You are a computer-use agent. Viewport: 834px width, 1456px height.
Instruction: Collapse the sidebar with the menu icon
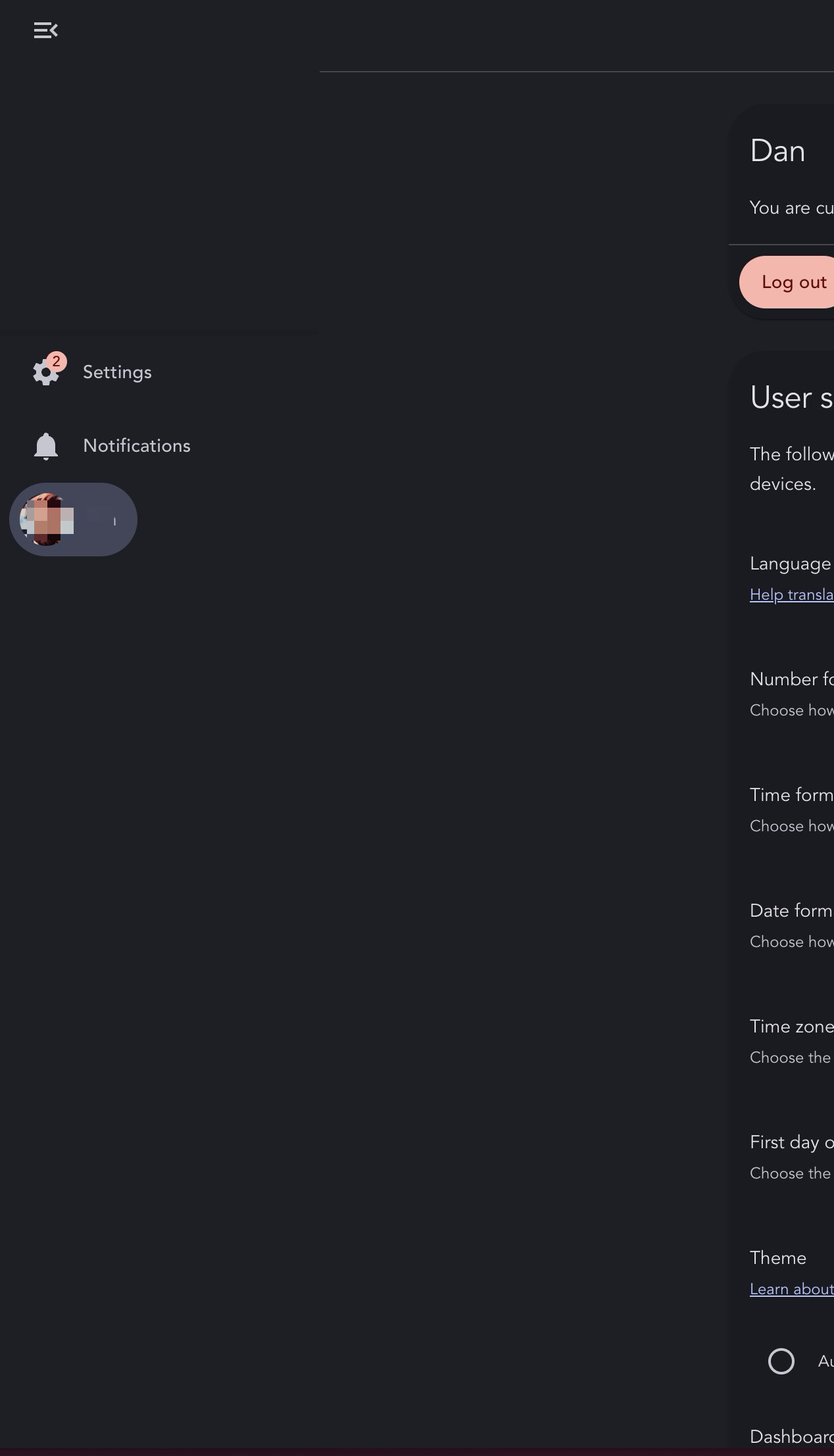tap(45, 30)
